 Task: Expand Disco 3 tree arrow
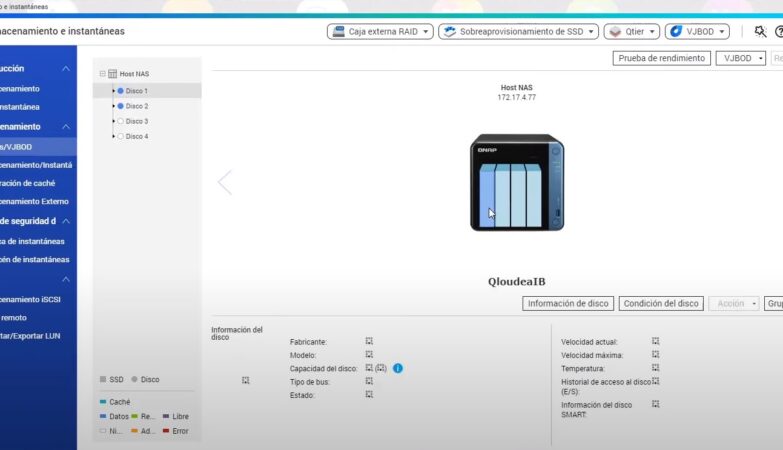(113, 121)
